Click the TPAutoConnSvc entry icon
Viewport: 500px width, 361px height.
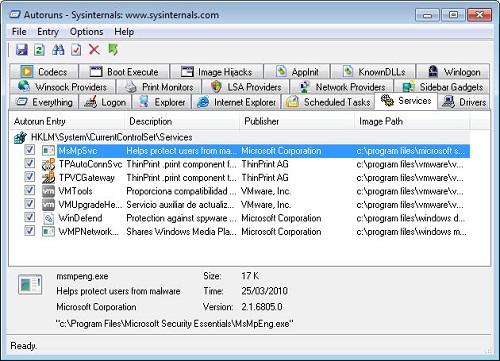(48, 164)
